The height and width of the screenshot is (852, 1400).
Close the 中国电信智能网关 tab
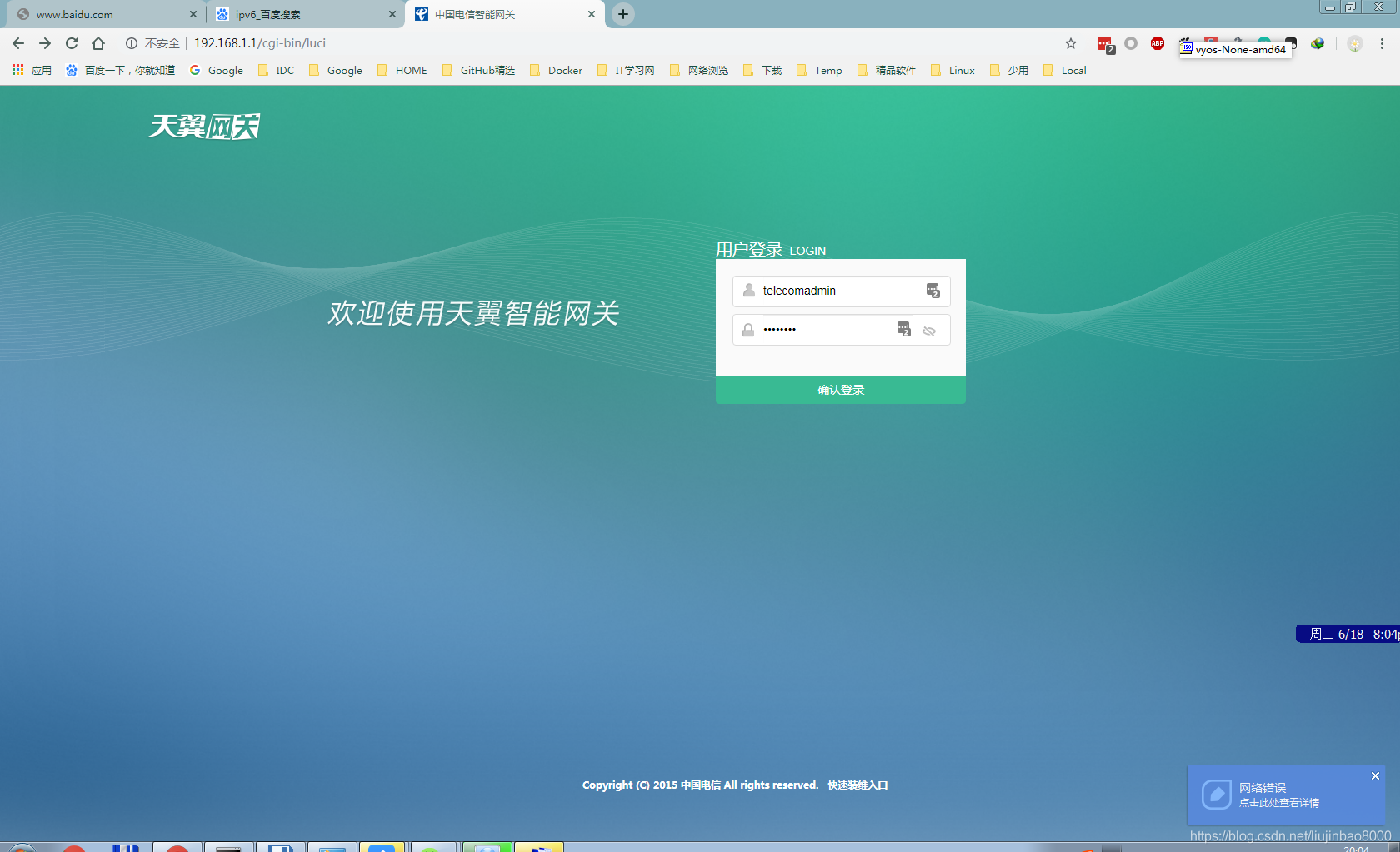[x=592, y=14]
